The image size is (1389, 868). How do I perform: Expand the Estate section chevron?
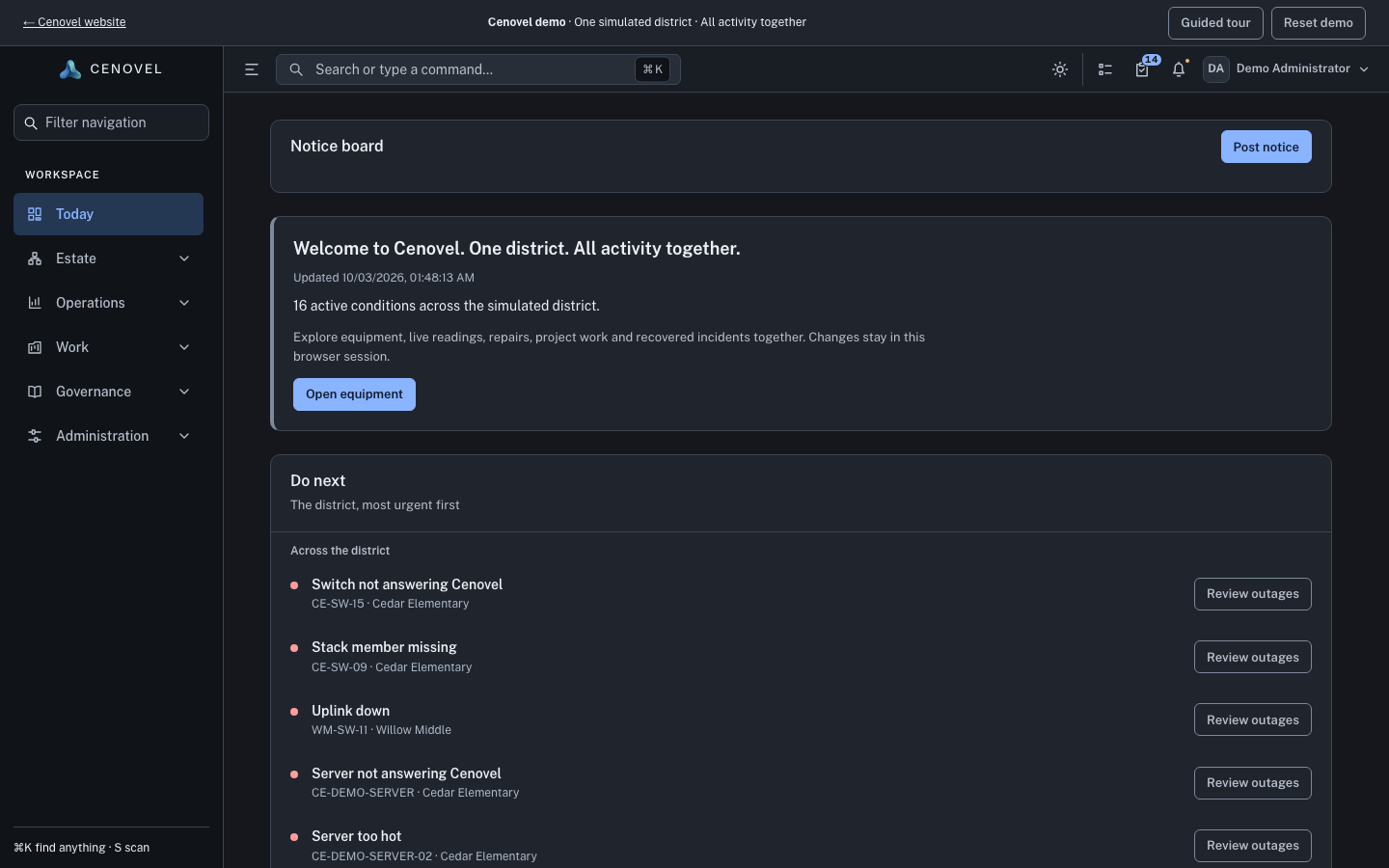tap(184, 258)
